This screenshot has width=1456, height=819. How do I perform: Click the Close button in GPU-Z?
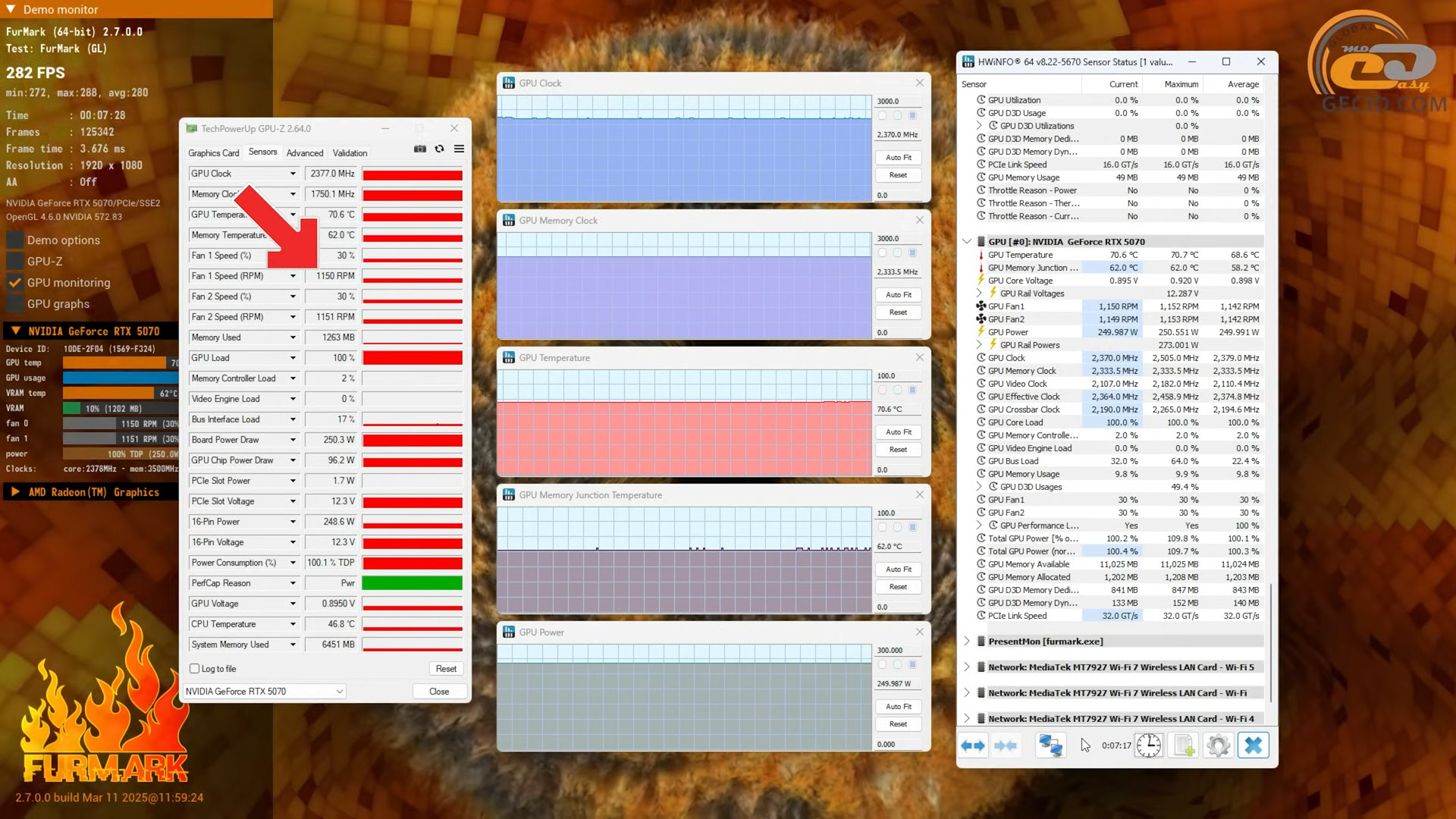point(439,692)
